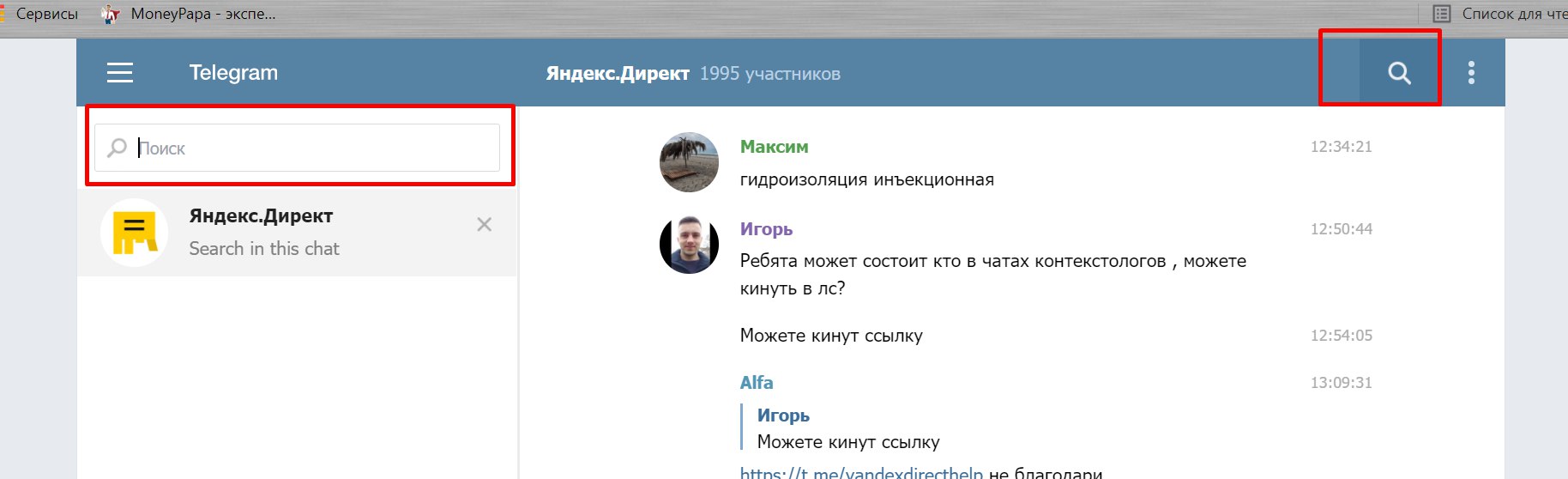Open the MoneyPapa bookmark
This screenshot has width=1568, height=479.
[x=189, y=14]
